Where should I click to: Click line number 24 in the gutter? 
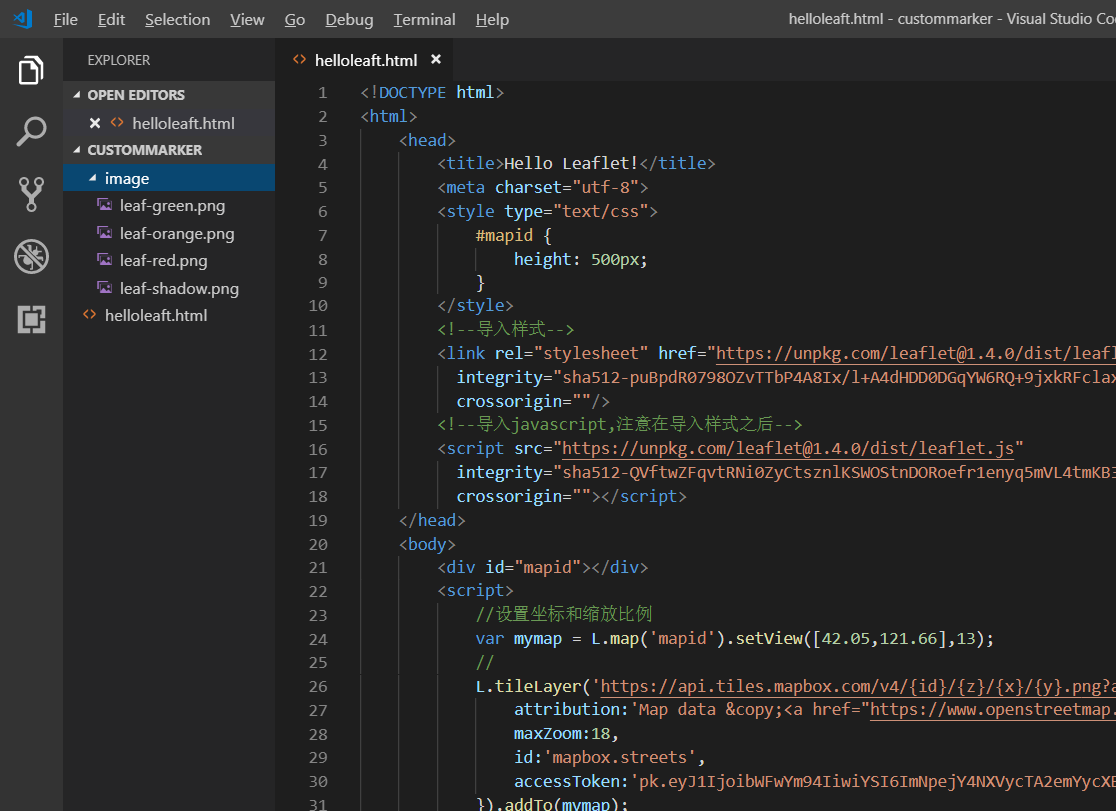click(317, 639)
